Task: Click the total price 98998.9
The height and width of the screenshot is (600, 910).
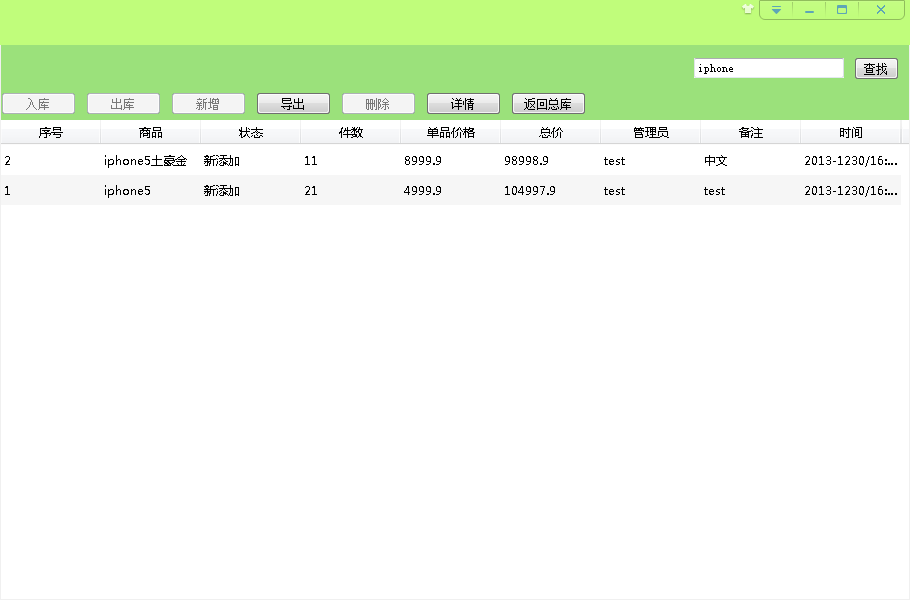Action: 526,161
